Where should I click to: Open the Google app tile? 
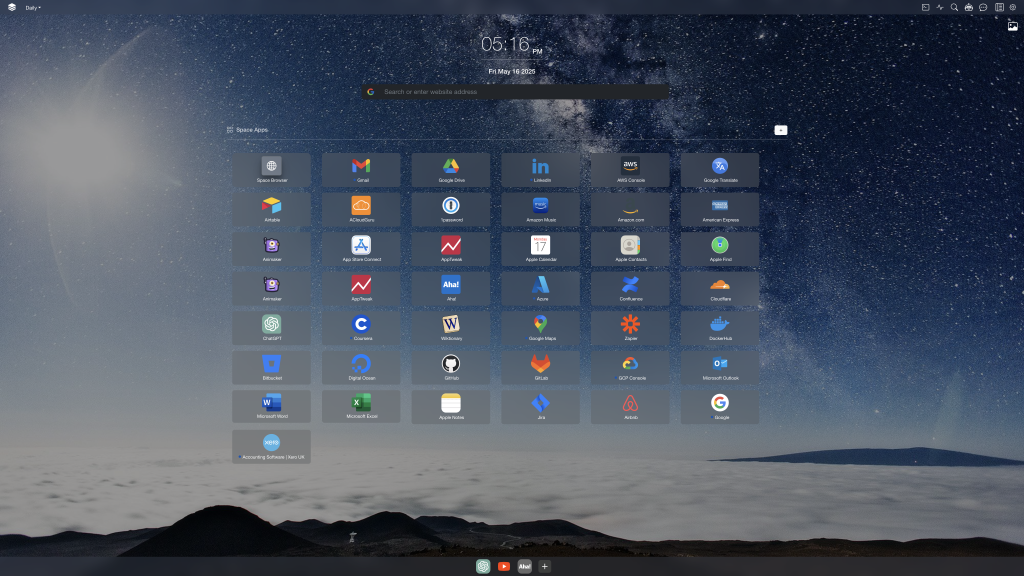pos(720,407)
